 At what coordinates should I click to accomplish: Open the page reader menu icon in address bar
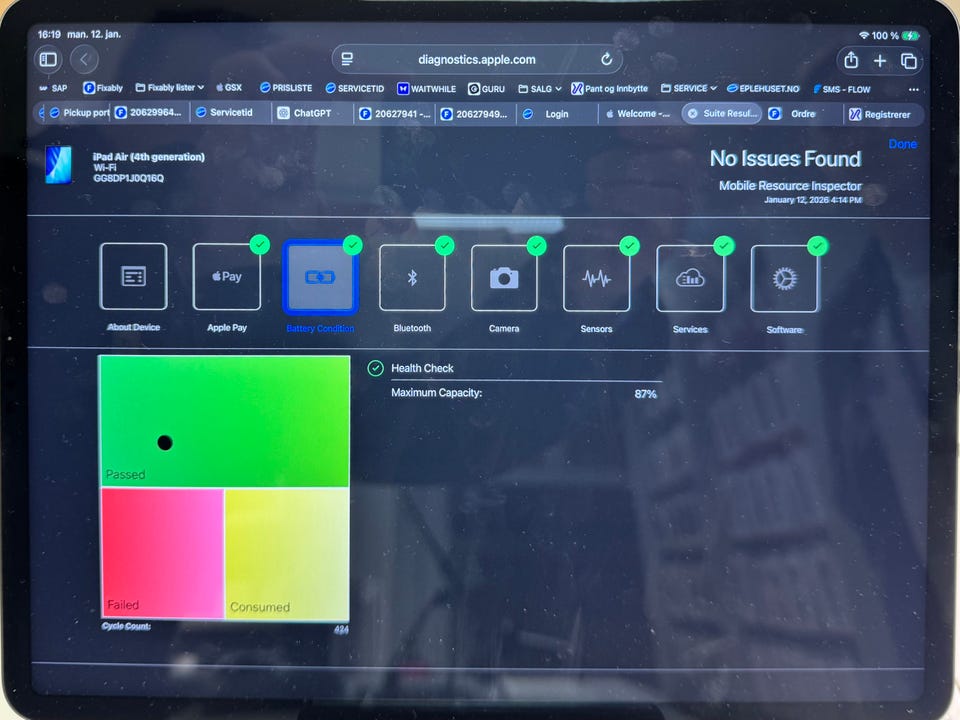347,59
